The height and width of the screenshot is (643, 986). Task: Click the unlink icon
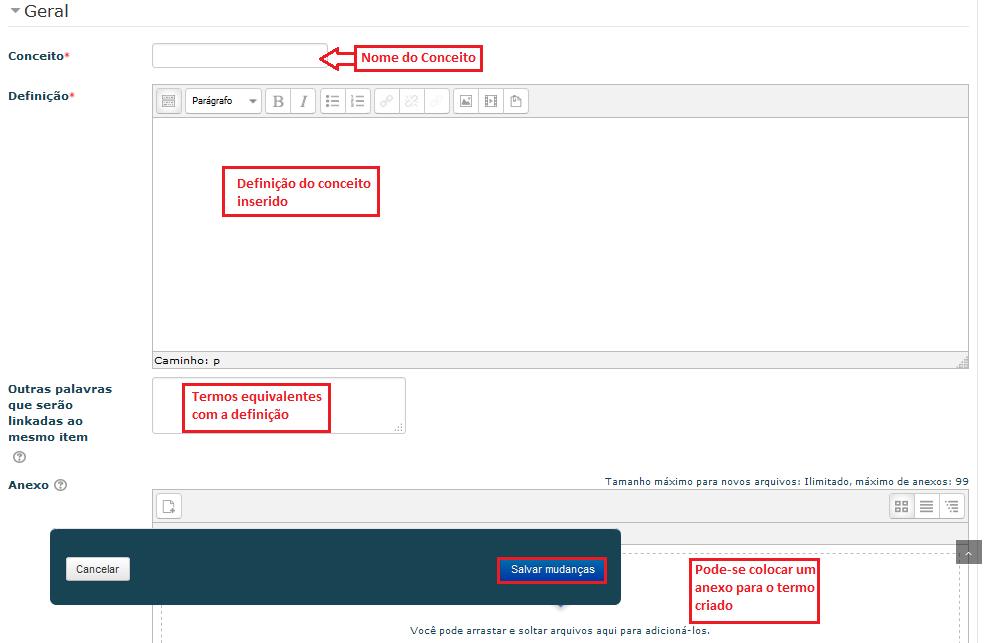click(x=412, y=101)
